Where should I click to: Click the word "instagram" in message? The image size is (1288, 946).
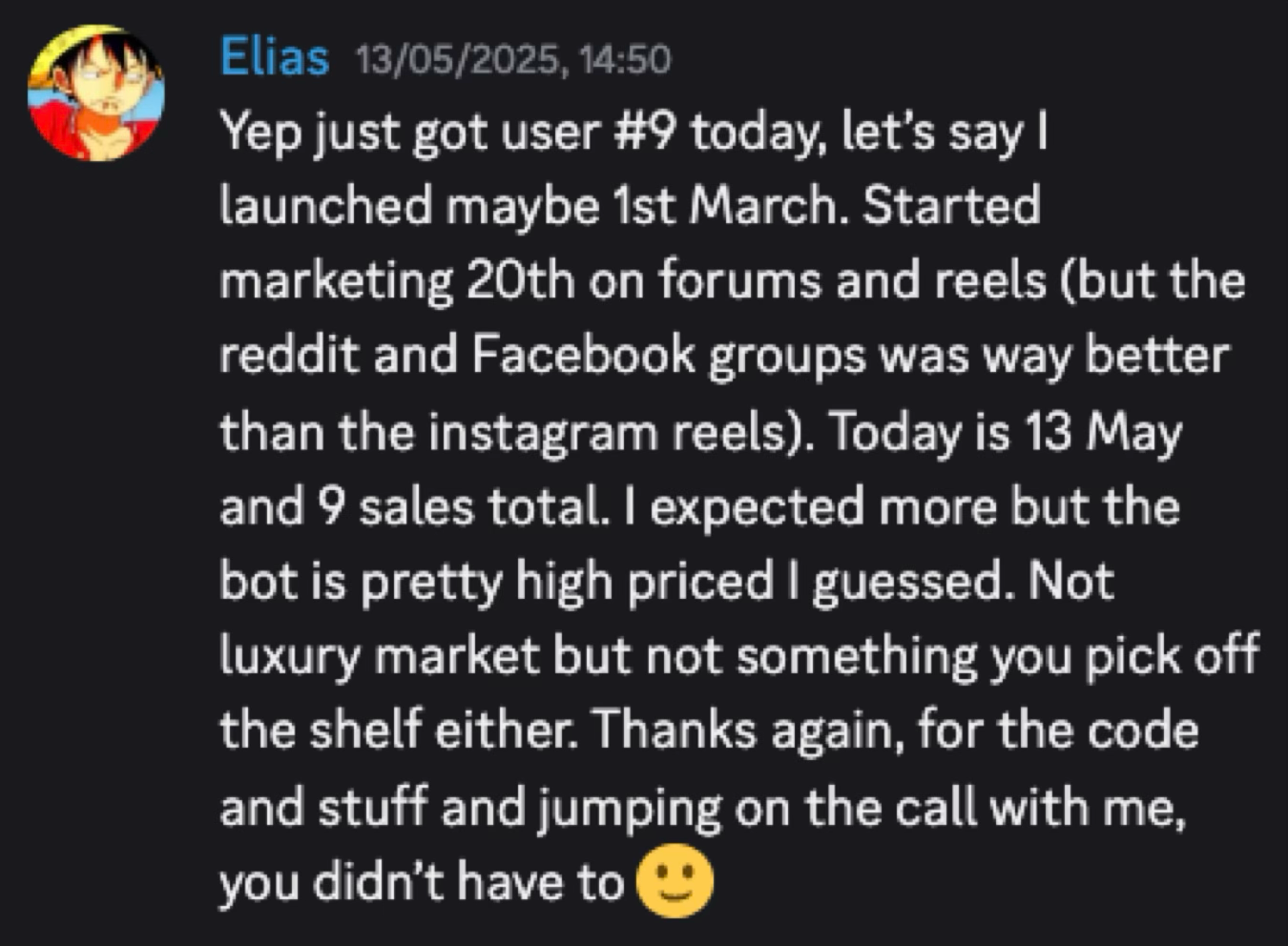(x=543, y=431)
